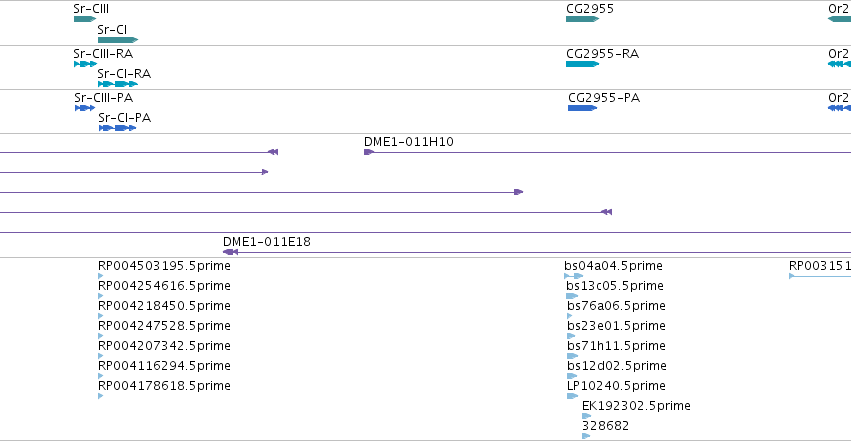This screenshot has width=851, height=441.
Task: Click the bs23e01.5prime label text
Action: click(617, 326)
